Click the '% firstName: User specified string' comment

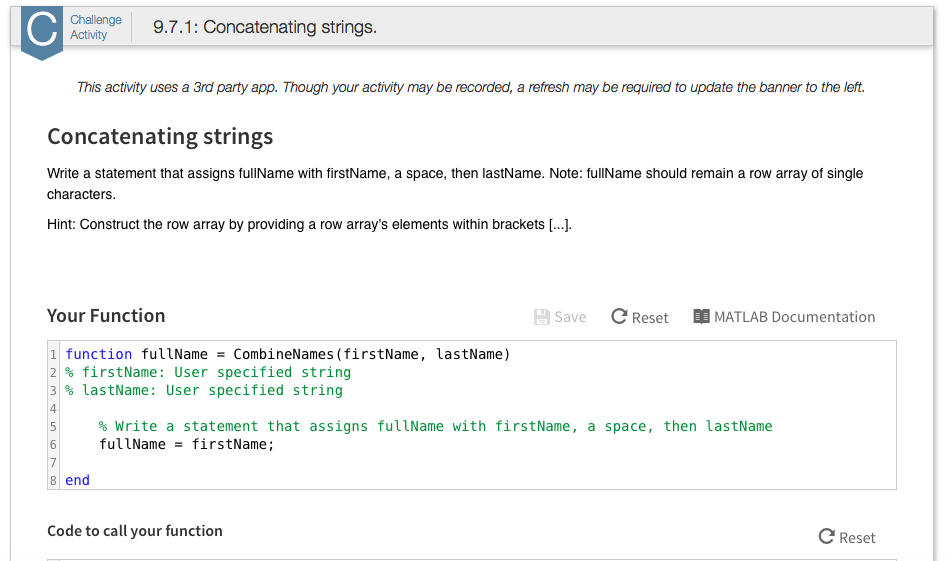click(x=208, y=372)
